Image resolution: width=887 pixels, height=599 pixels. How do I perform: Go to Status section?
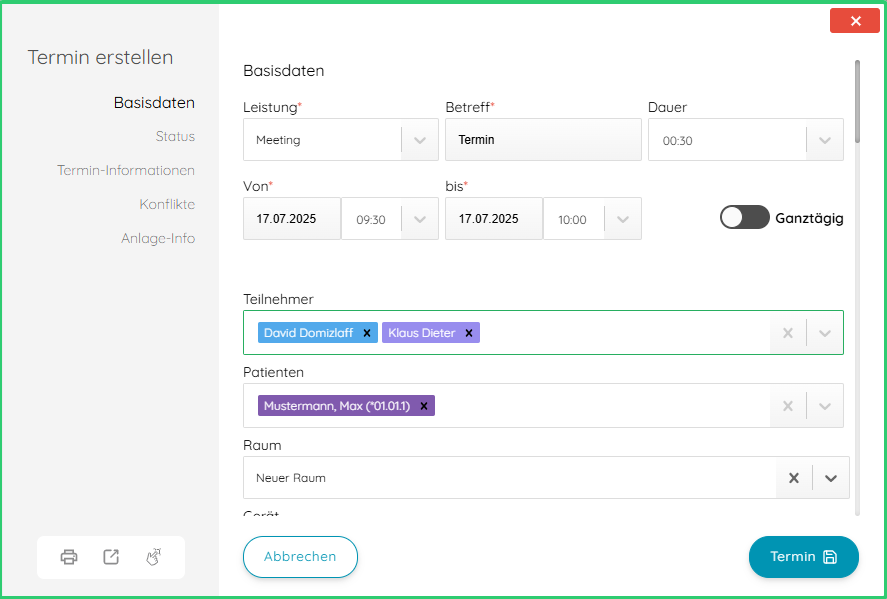click(x=175, y=136)
